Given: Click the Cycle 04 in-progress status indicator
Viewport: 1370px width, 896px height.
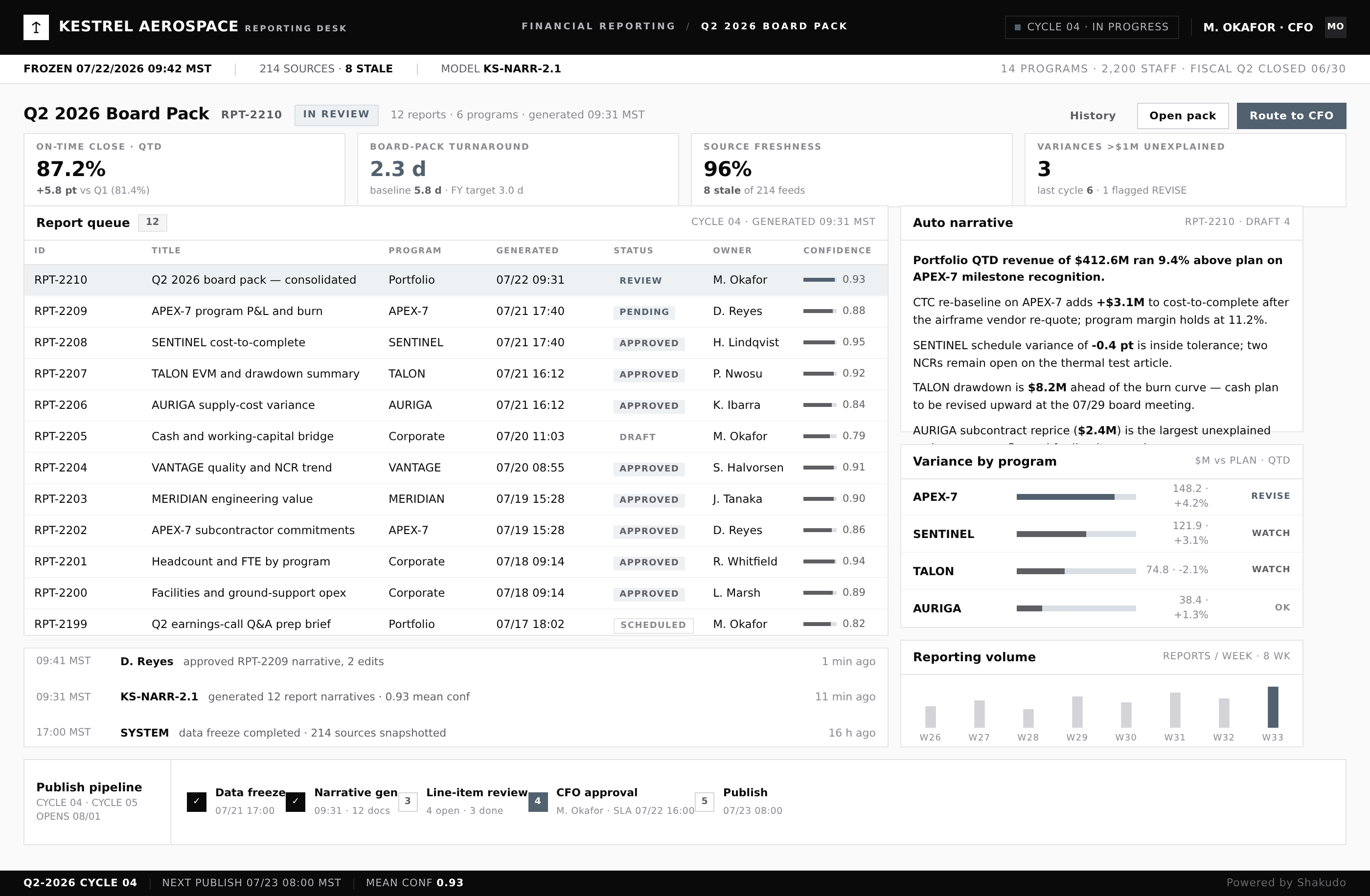Looking at the screenshot, I should point(1092,27).
